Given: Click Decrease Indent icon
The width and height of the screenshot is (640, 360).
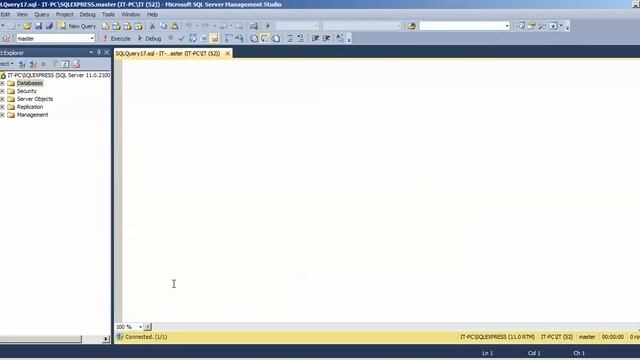Looking at the screenshot, I should point(315,38).
